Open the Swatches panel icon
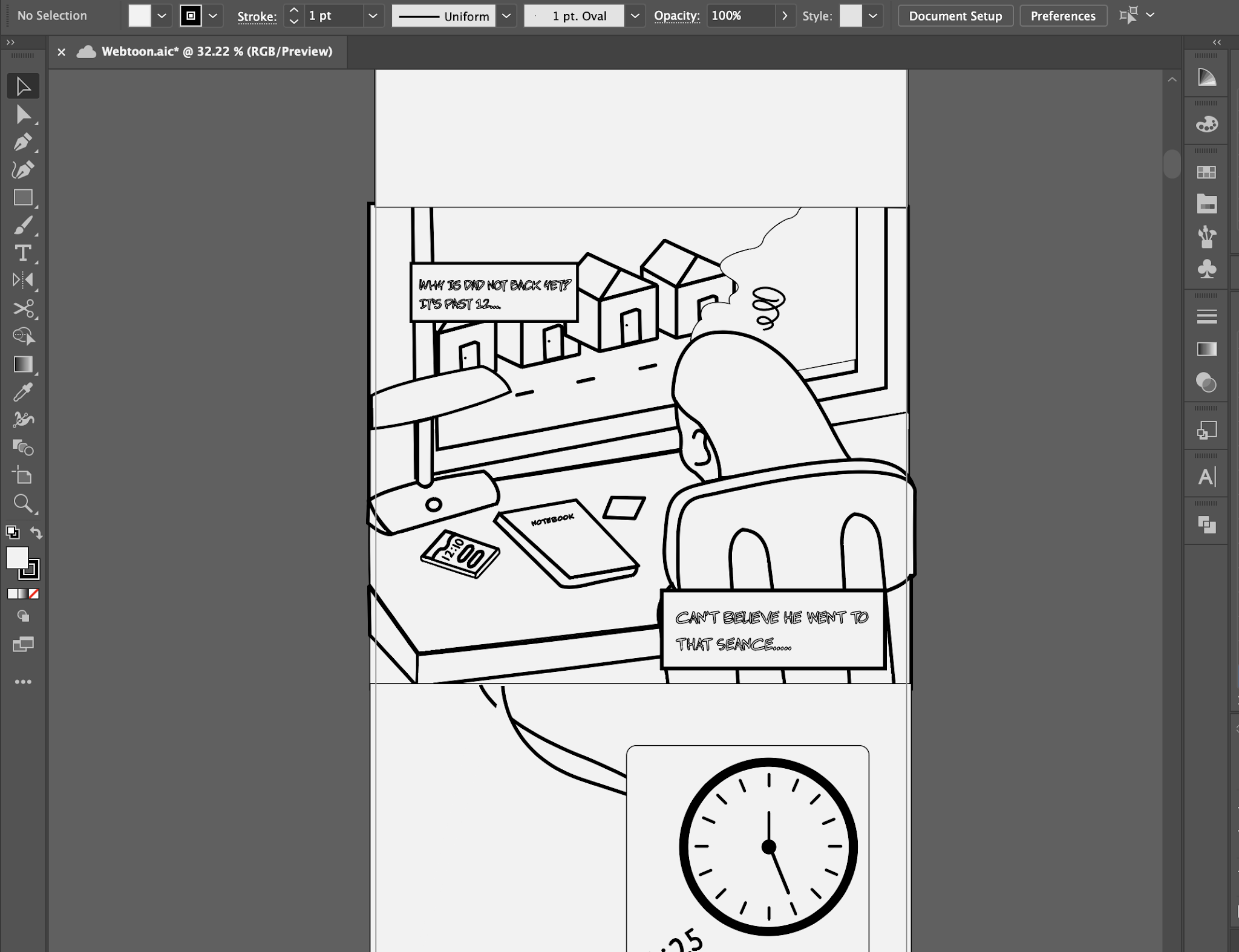This screenshot has width=1239, height=952. [1206, 172]
